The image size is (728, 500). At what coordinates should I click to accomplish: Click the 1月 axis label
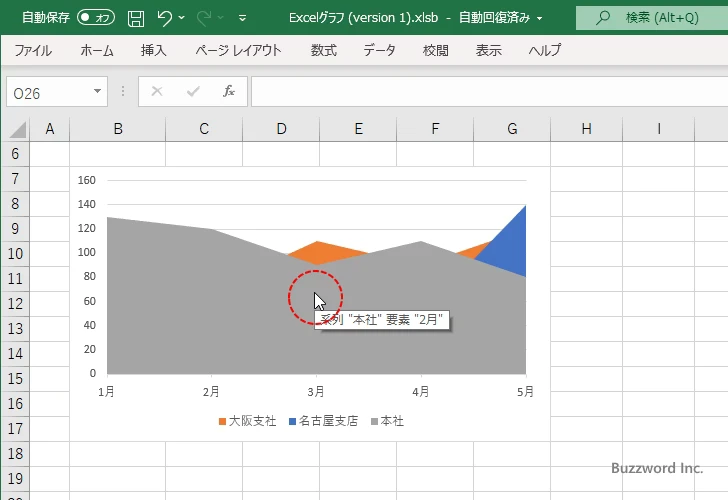click(x=106, y=392)
